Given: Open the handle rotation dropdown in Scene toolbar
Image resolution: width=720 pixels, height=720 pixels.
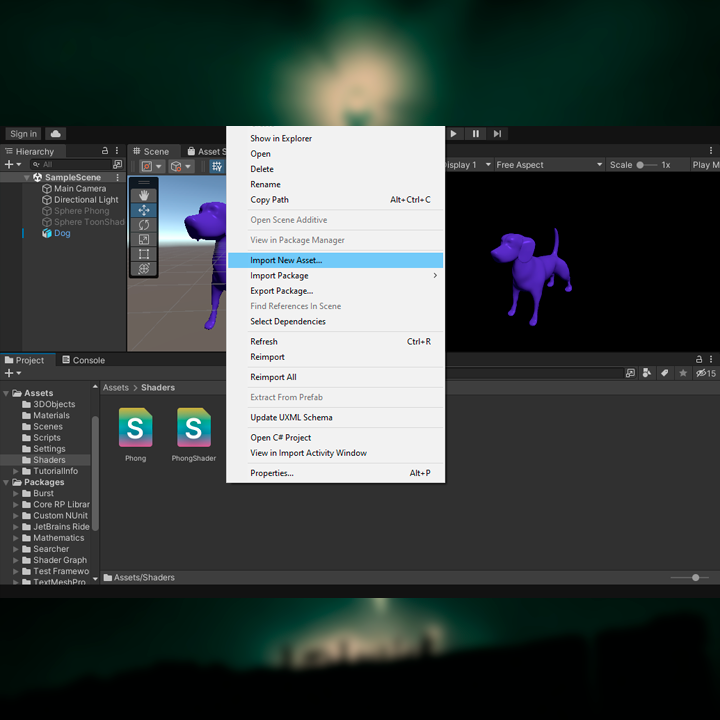Looking at the screenshot, I should coord(180,166).
